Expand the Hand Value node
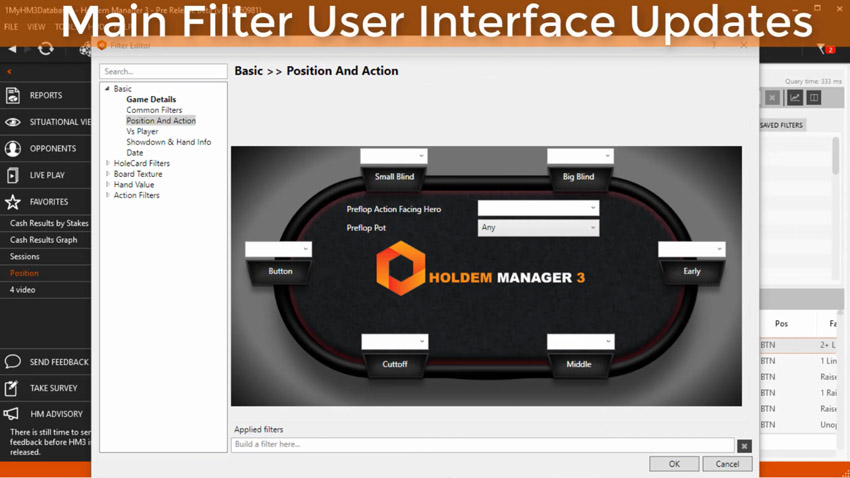The height and width of the screenshot is (478, 850). [108, 184]
